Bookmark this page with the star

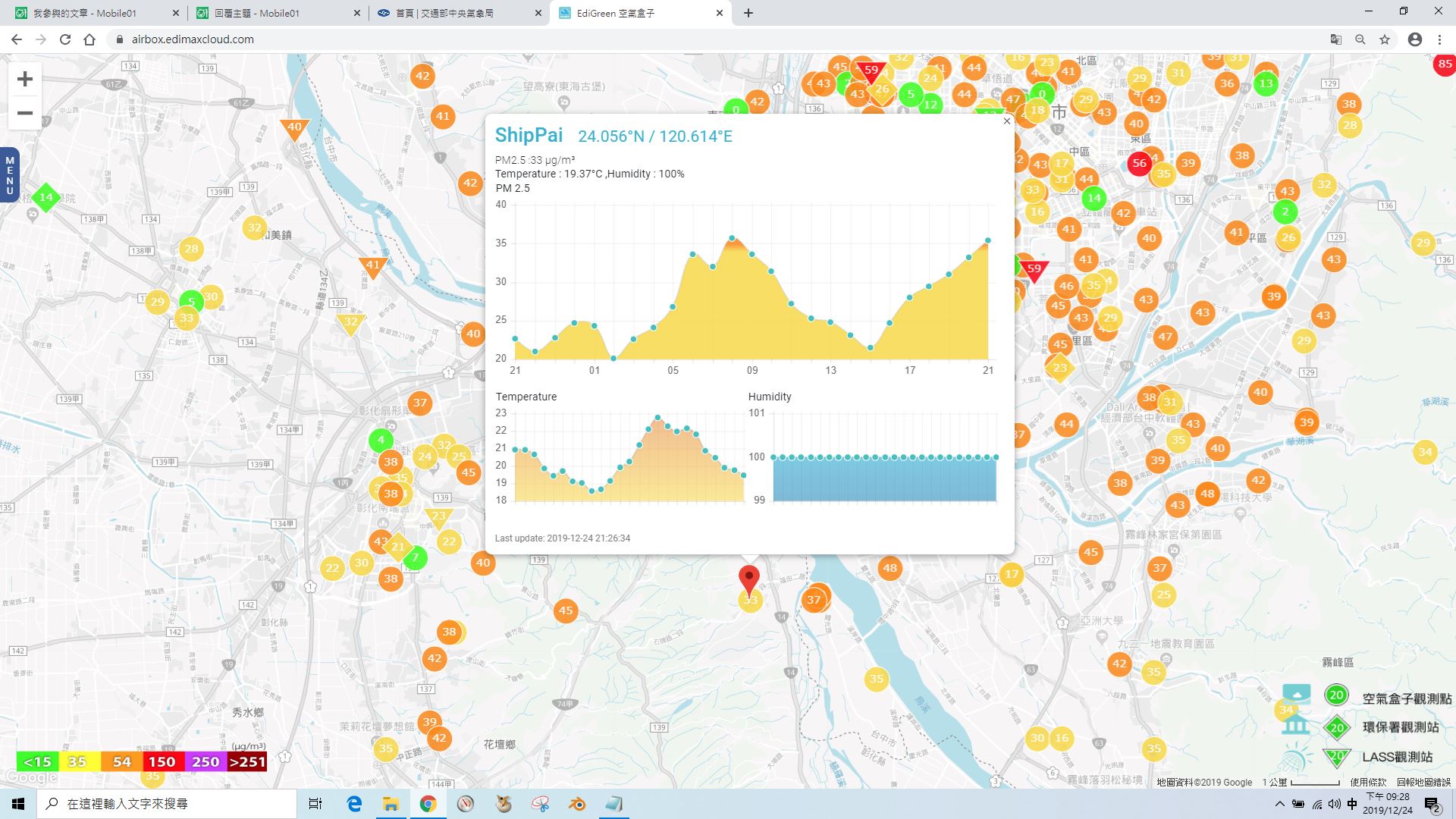[1385, 39]
